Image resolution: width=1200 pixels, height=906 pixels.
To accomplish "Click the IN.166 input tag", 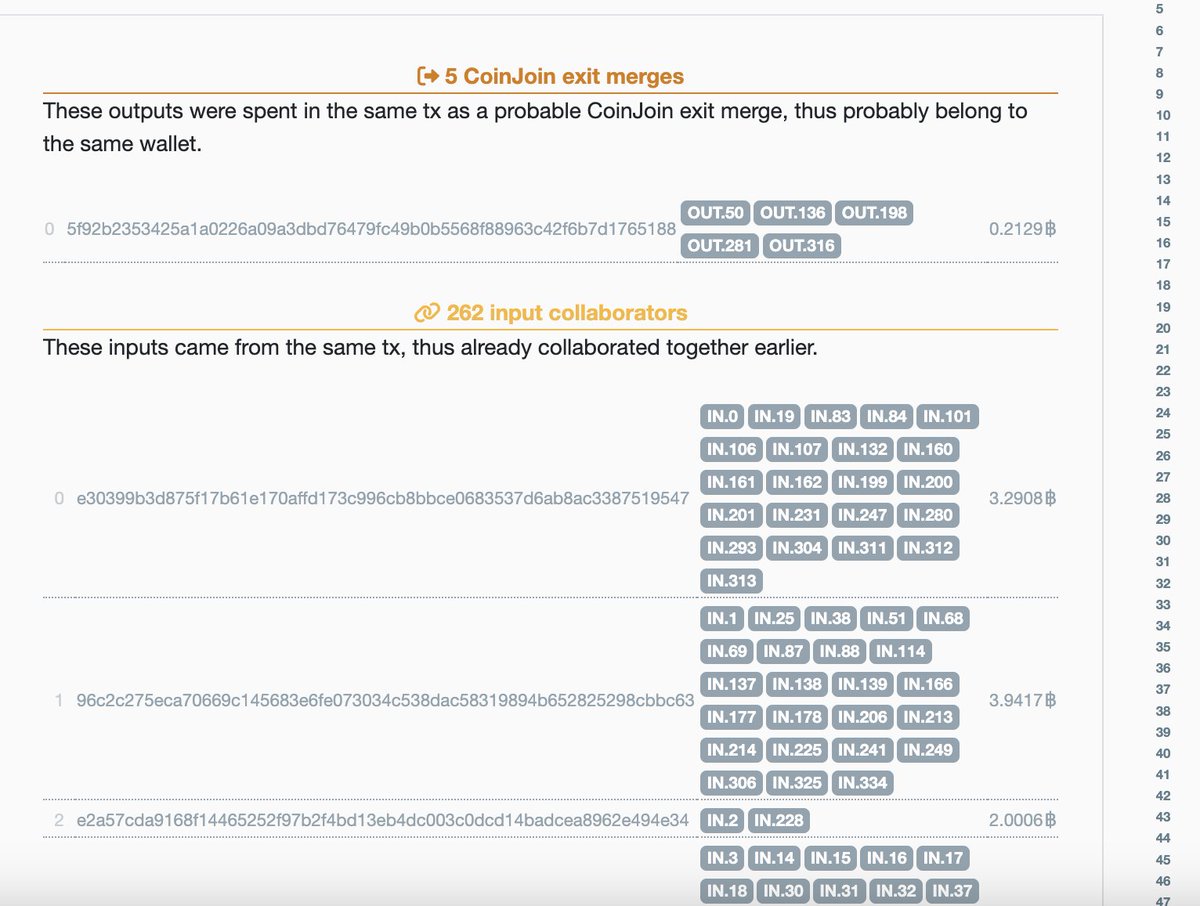I will coord(927,685).
